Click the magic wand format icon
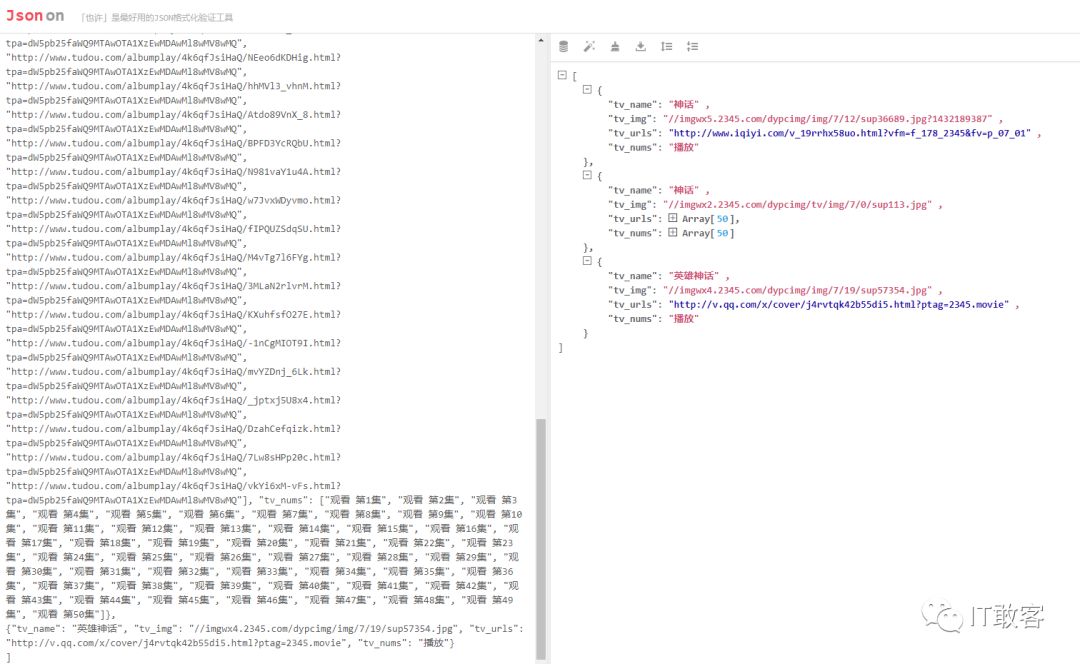This screenshot has height=664, width=1080. 589,47
